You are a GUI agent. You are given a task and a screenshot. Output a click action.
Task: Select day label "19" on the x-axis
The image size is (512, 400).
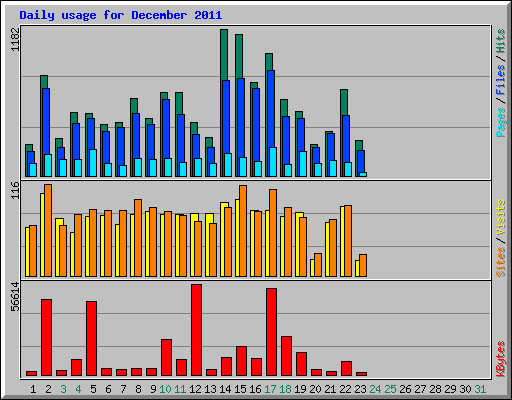point(300,389)
